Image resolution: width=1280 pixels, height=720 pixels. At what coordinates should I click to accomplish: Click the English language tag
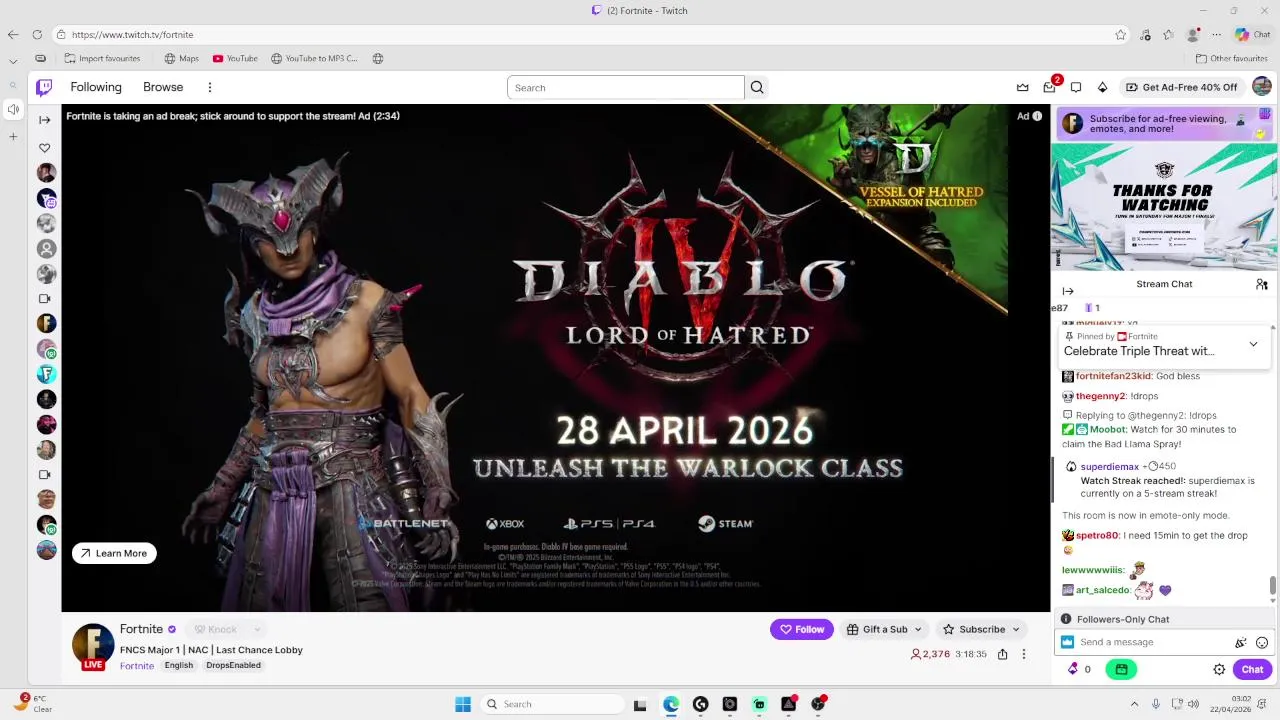pyautogui.click(x=179, y=666)
